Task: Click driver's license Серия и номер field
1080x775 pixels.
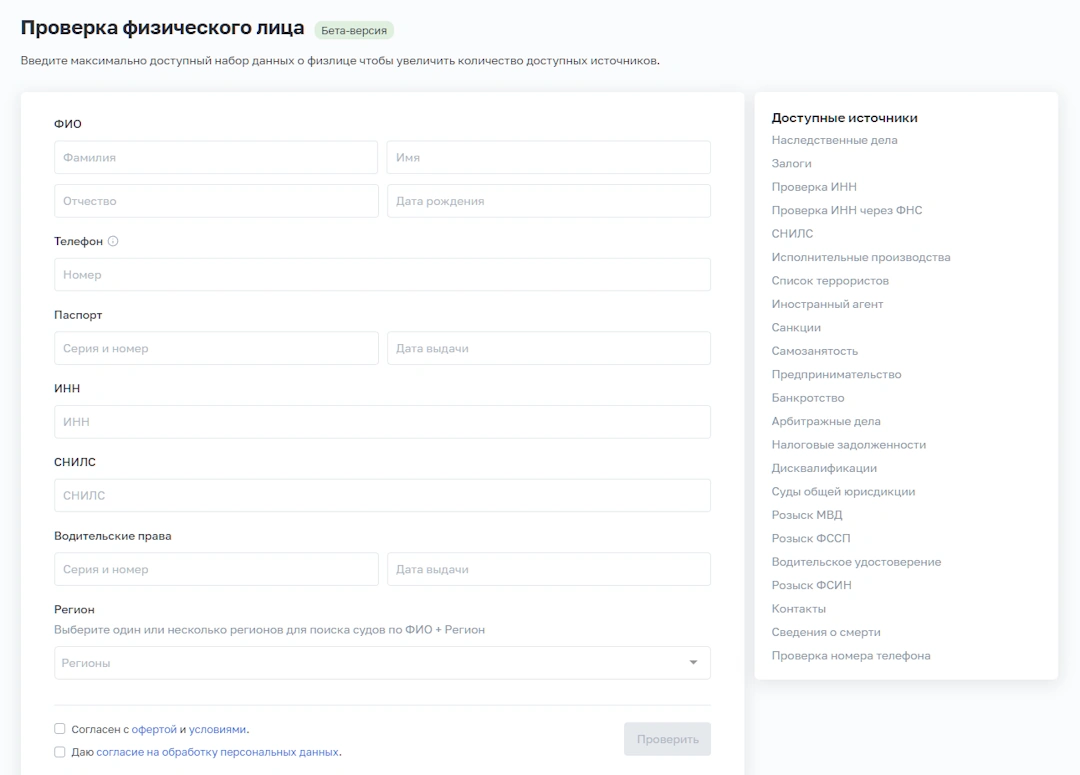Action: [216, 570]
